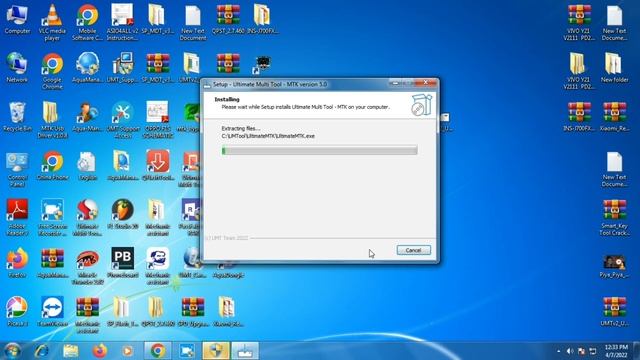
Task: Select the Computer desktop icon
Action: pyautogui.click(x=17, y=20)
